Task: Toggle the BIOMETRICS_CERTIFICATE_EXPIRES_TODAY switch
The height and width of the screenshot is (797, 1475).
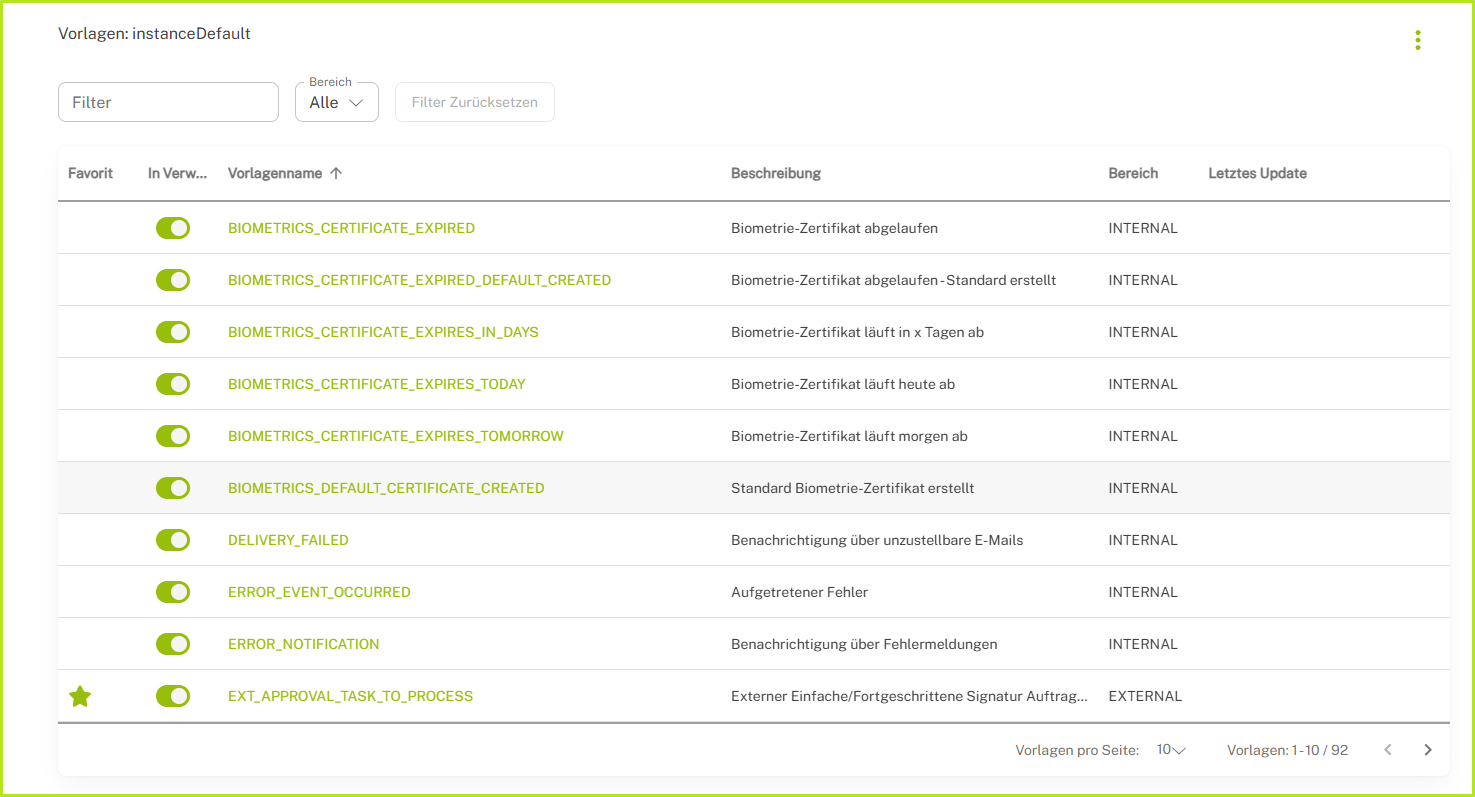Action: pyautogui.click(x=173, y=384)
